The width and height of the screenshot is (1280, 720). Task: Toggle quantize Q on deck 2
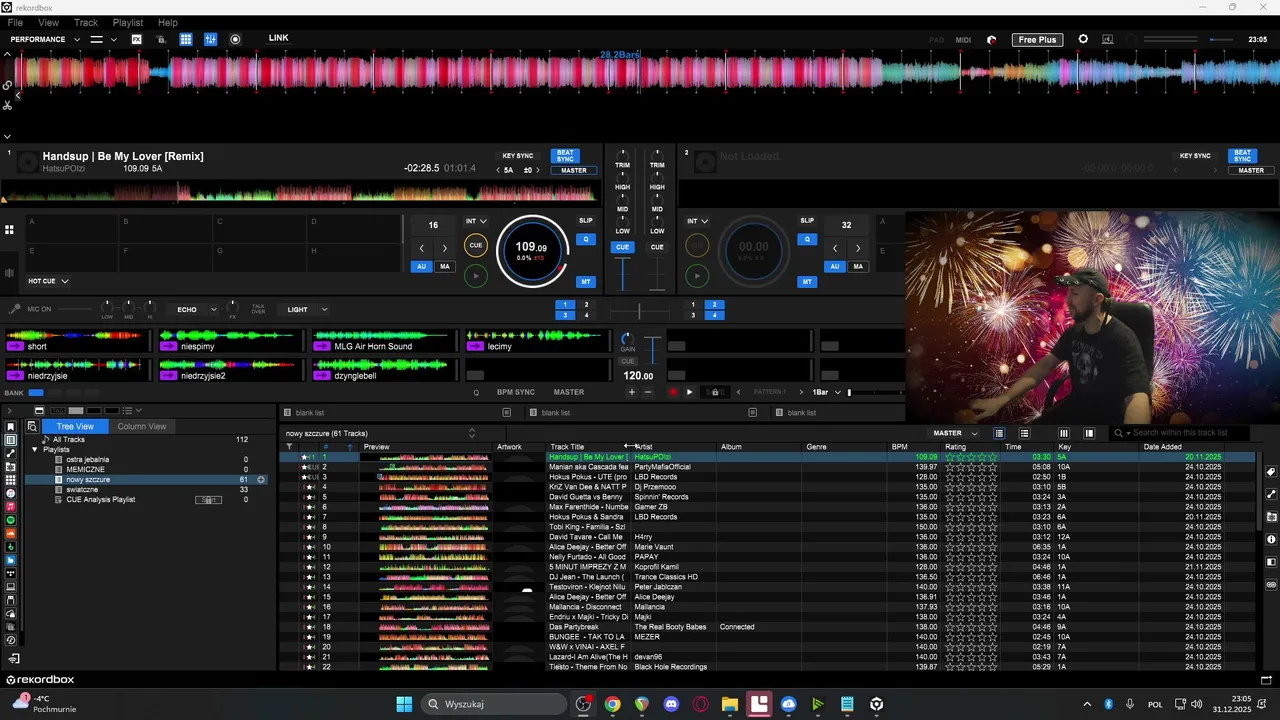click(x=807, y=239)
